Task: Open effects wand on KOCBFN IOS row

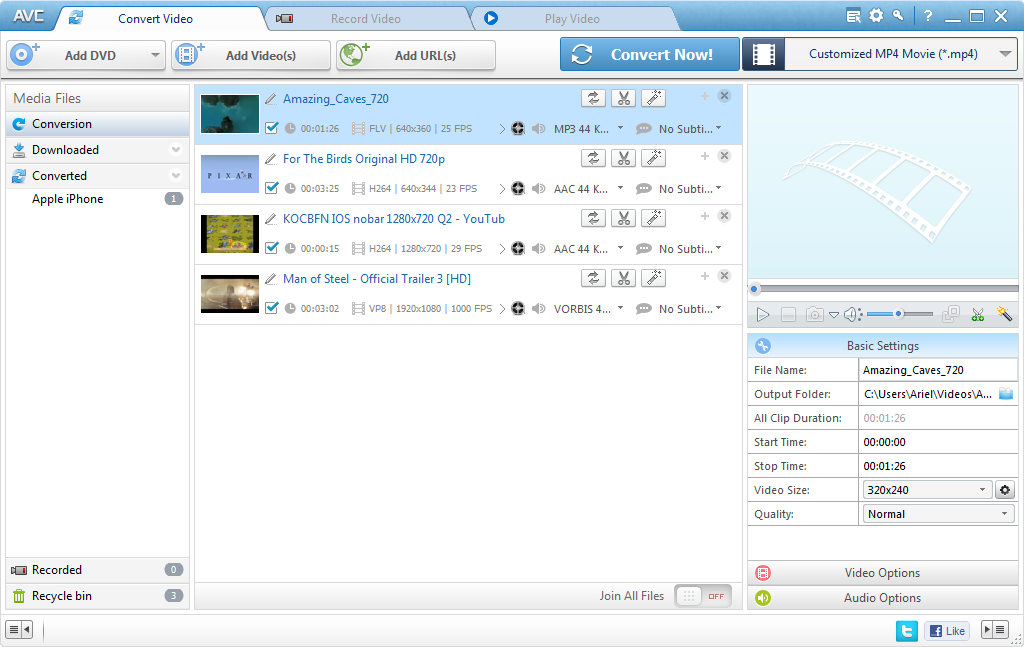Action: [x=653, y=219]
